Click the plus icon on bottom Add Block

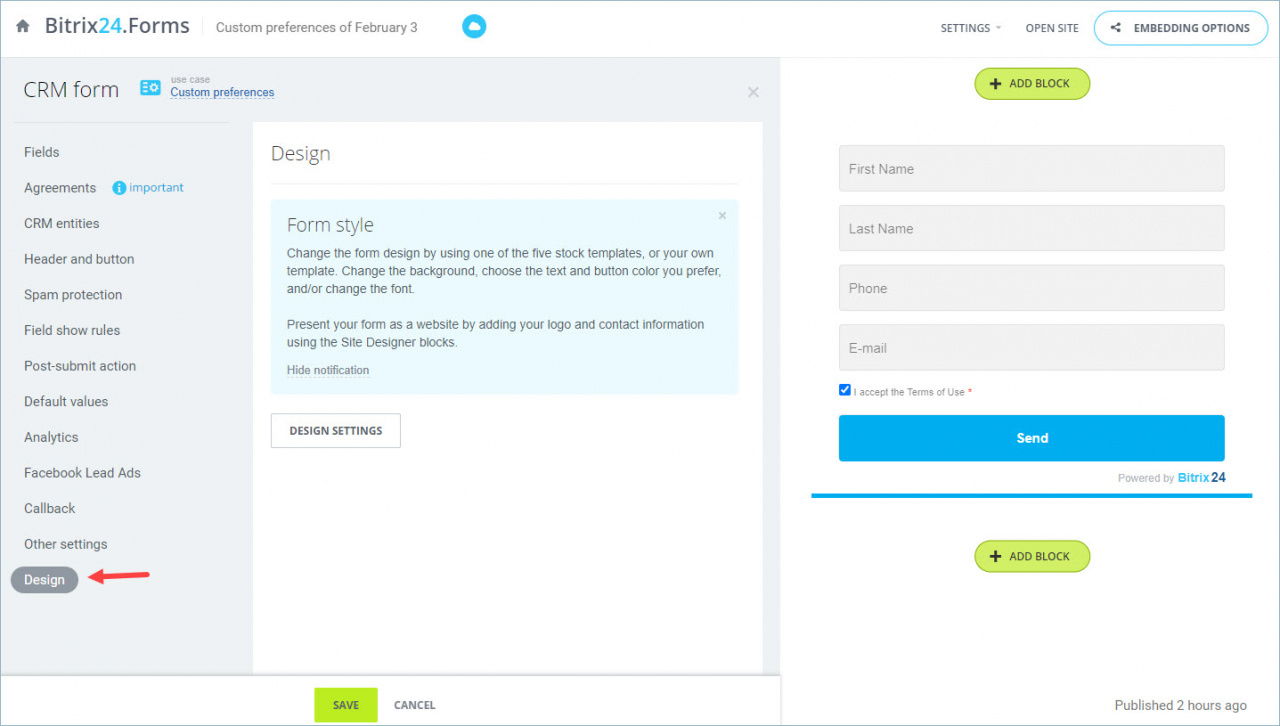click(x=995, y=557)
